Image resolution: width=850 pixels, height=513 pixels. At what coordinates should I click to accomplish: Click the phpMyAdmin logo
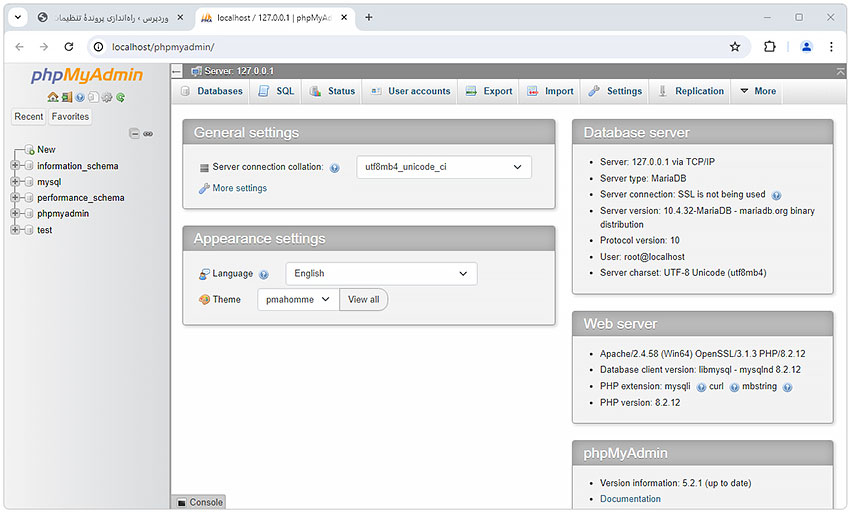(87, 75)
